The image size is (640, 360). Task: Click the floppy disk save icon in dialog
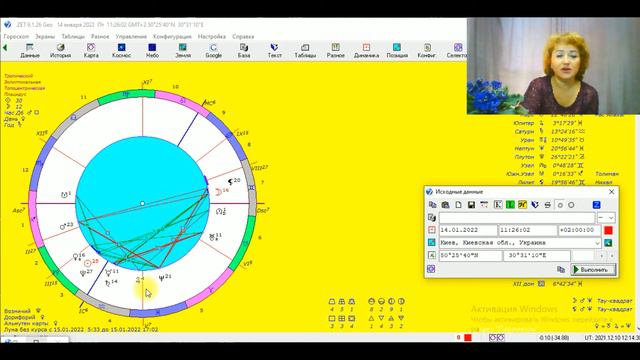coord(471,205)
